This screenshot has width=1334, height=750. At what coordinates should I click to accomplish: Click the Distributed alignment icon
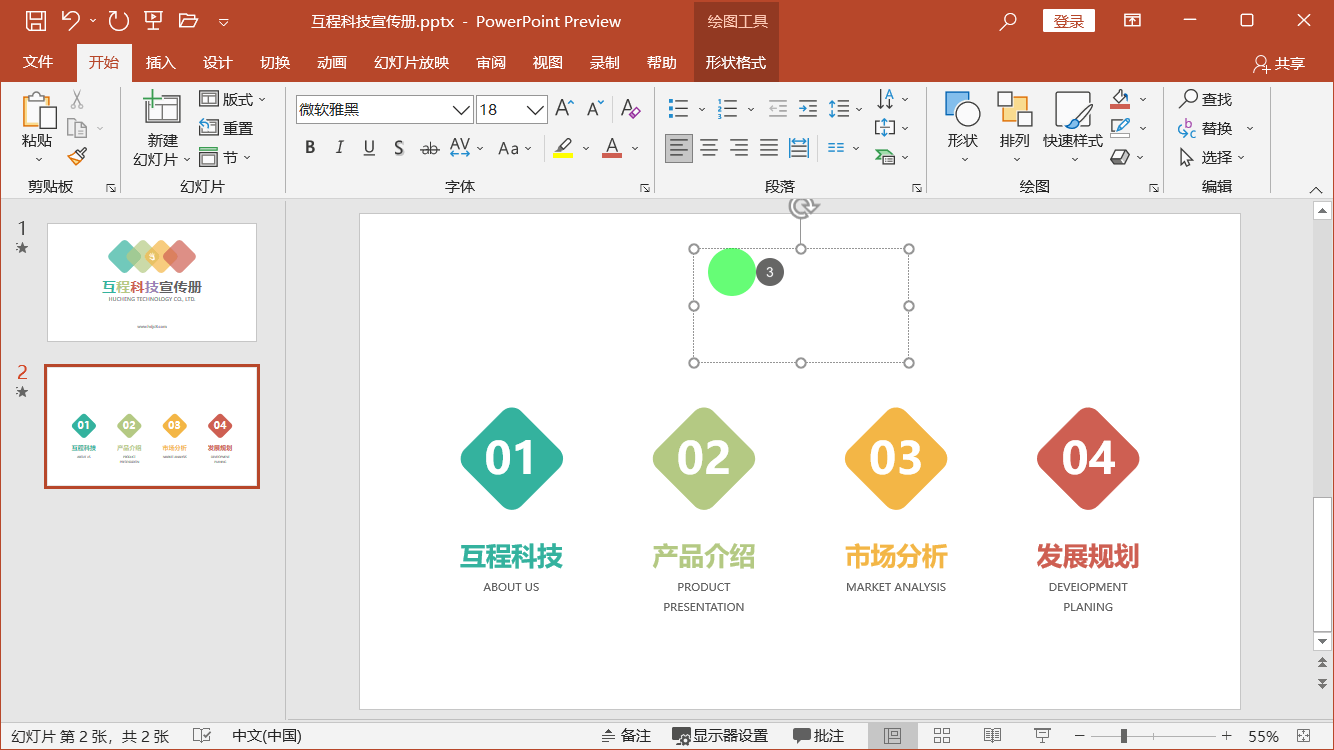[x=799, y=148]
